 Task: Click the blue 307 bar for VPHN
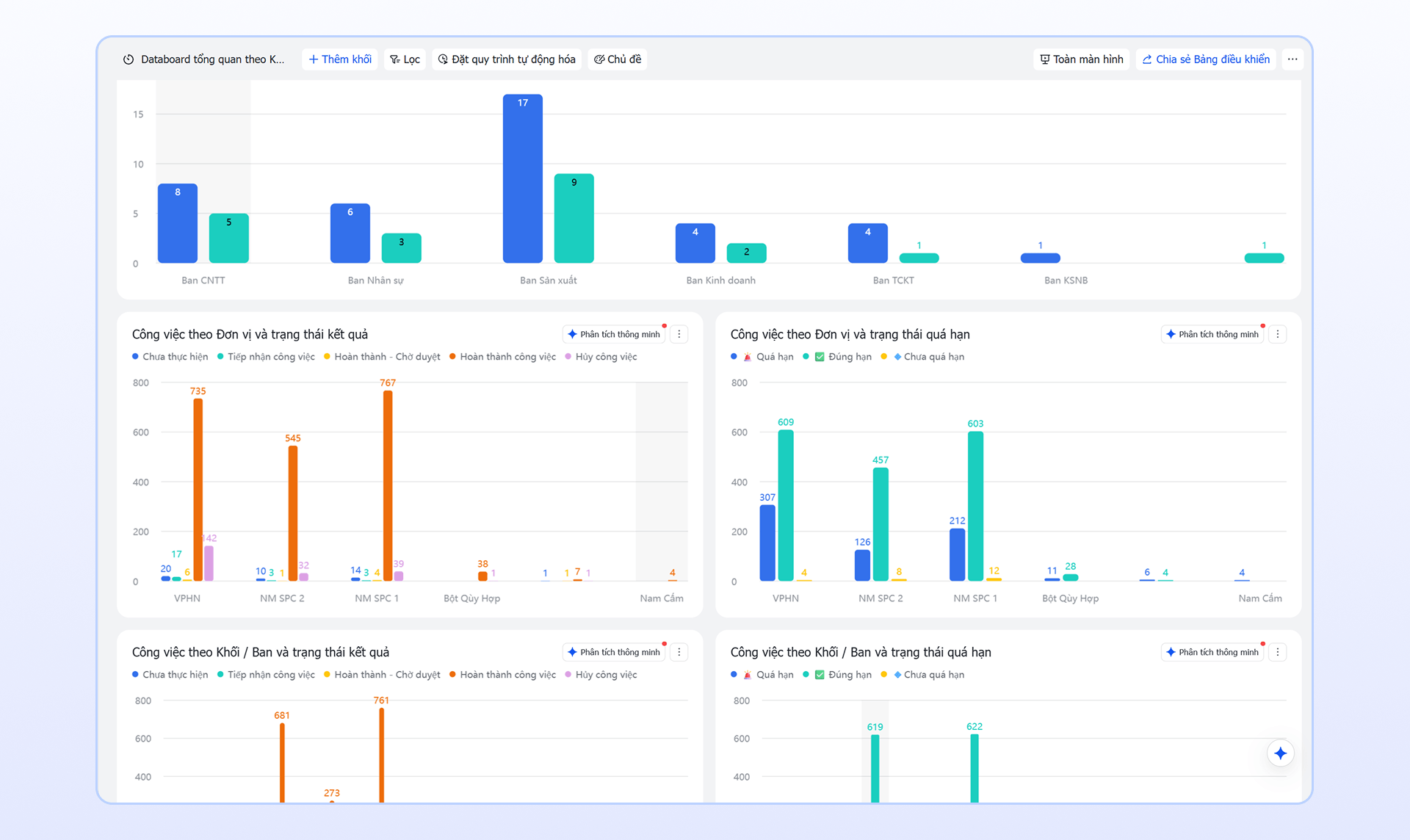pos(767,543)
